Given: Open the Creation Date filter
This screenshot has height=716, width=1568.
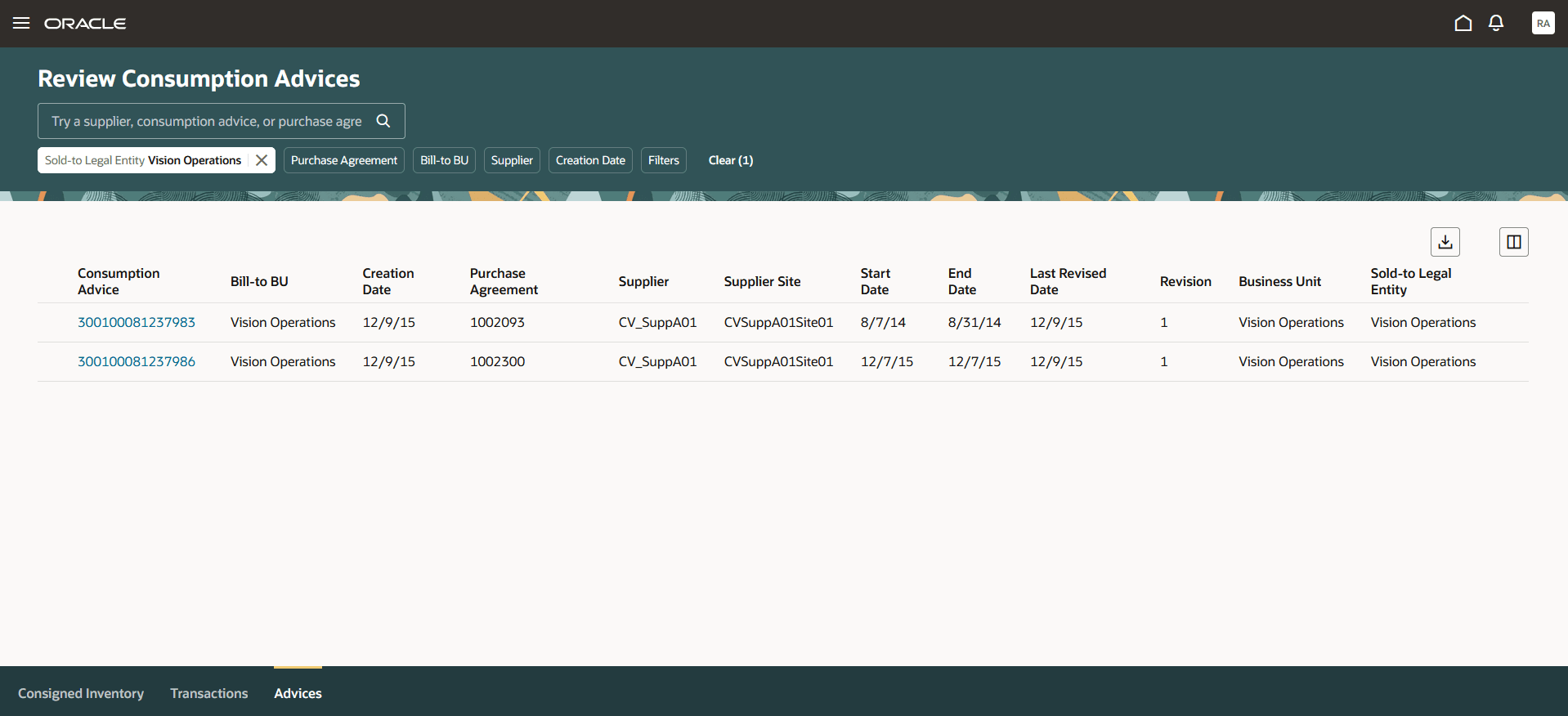Looking at the screenshot, I should 590,160.
